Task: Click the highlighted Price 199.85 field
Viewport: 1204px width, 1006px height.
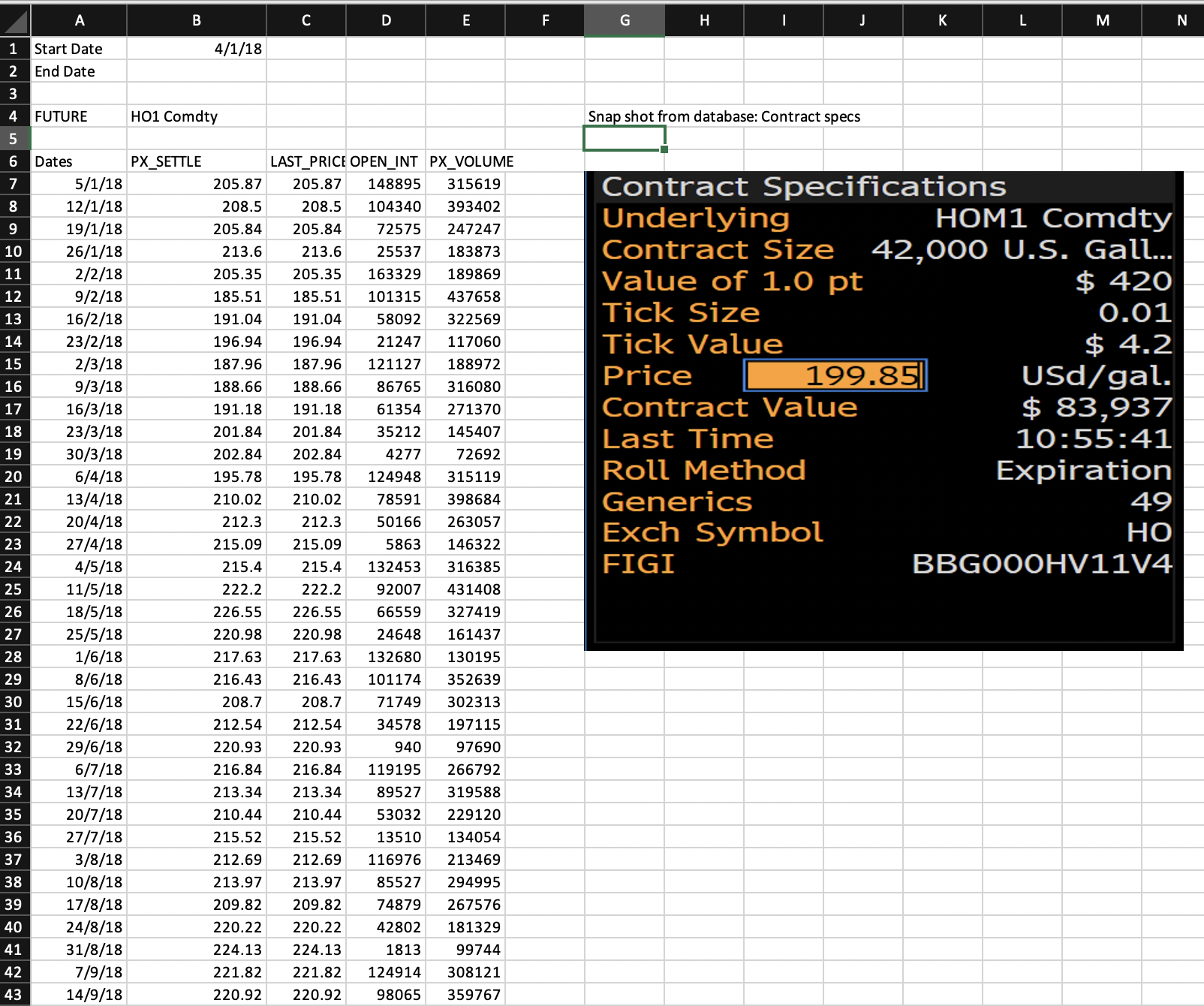Action: 835,375
